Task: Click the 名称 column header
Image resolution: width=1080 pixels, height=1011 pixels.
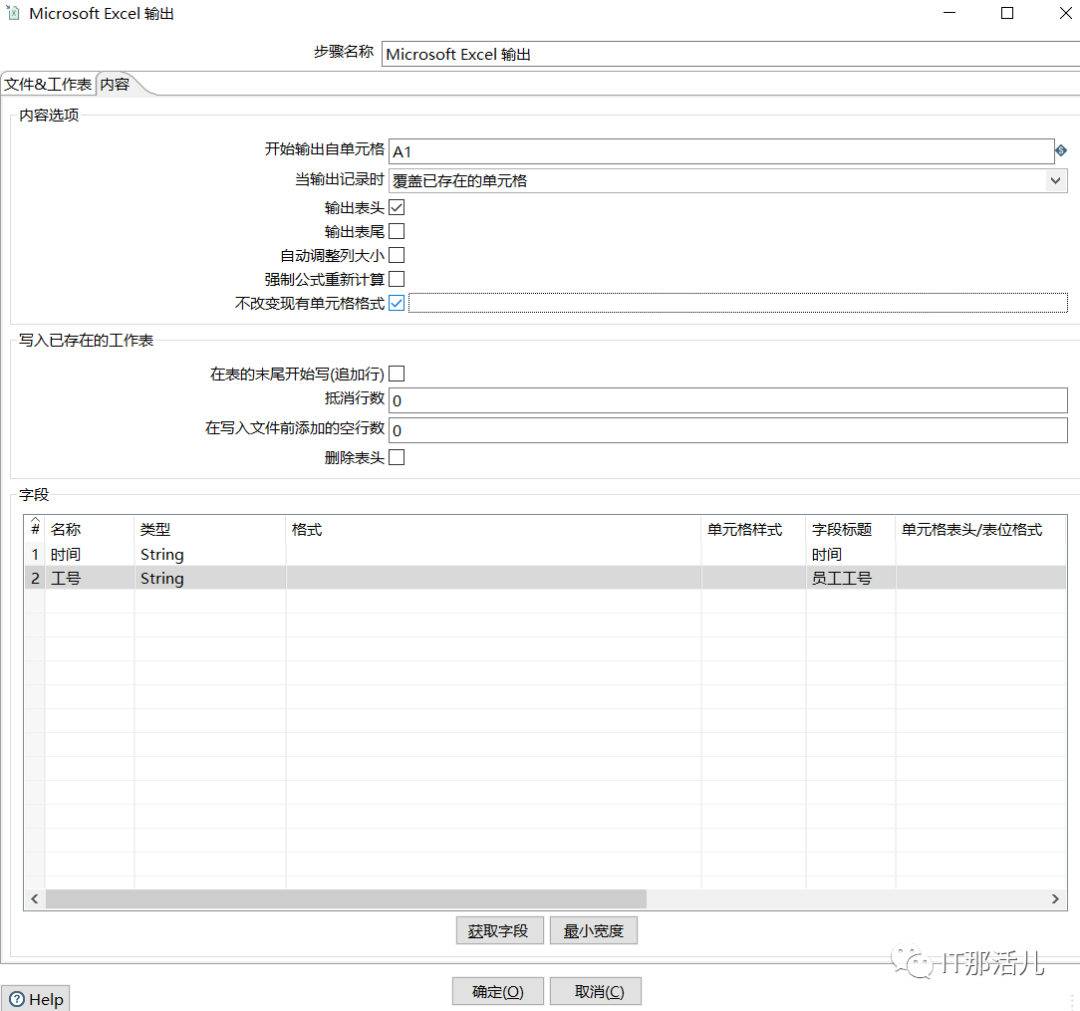Action: (90, 530)
